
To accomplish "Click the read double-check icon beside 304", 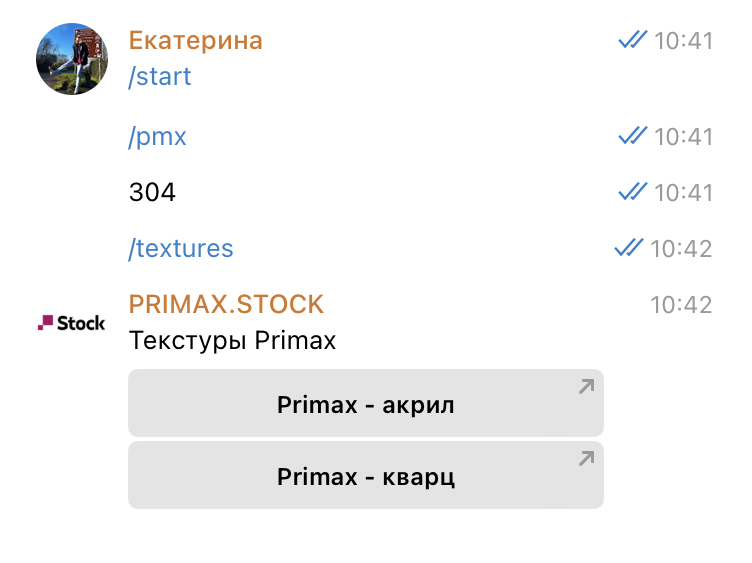I will (633, 192).
